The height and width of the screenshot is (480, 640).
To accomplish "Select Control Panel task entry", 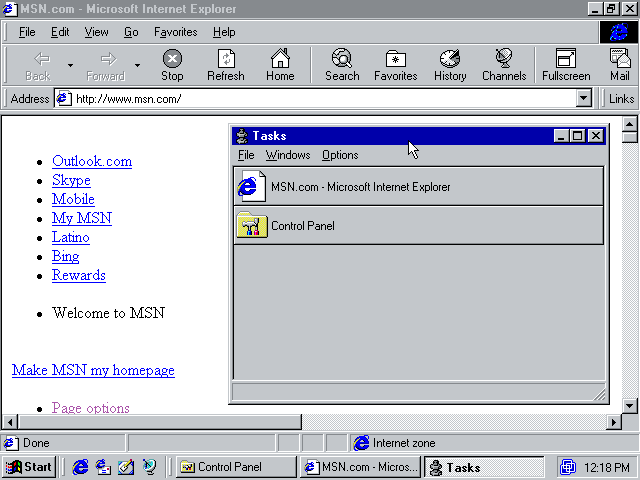I will (418, 226).
